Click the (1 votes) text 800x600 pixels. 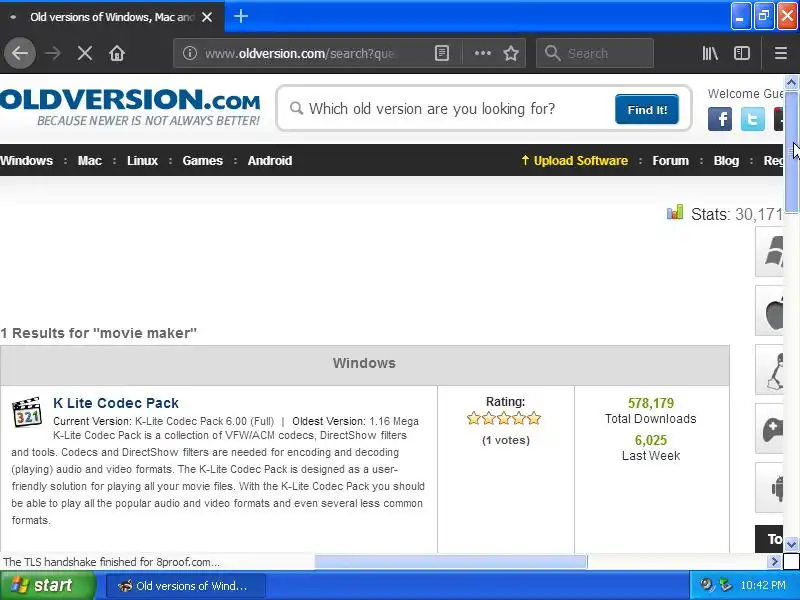(506, 440)
